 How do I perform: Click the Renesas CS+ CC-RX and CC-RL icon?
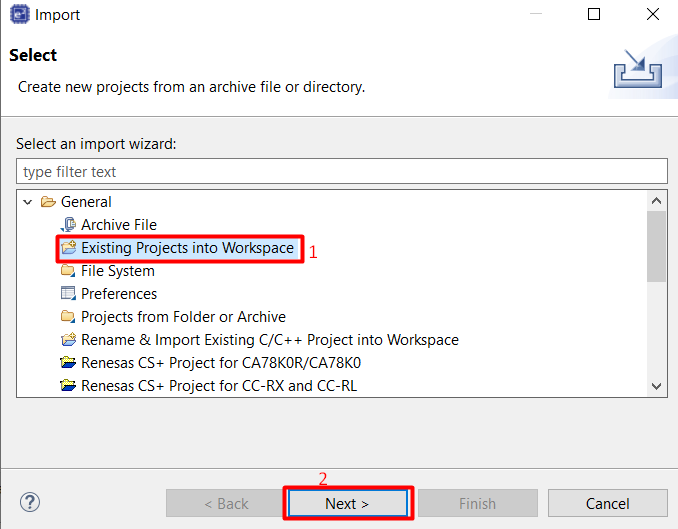pos(68,386)
